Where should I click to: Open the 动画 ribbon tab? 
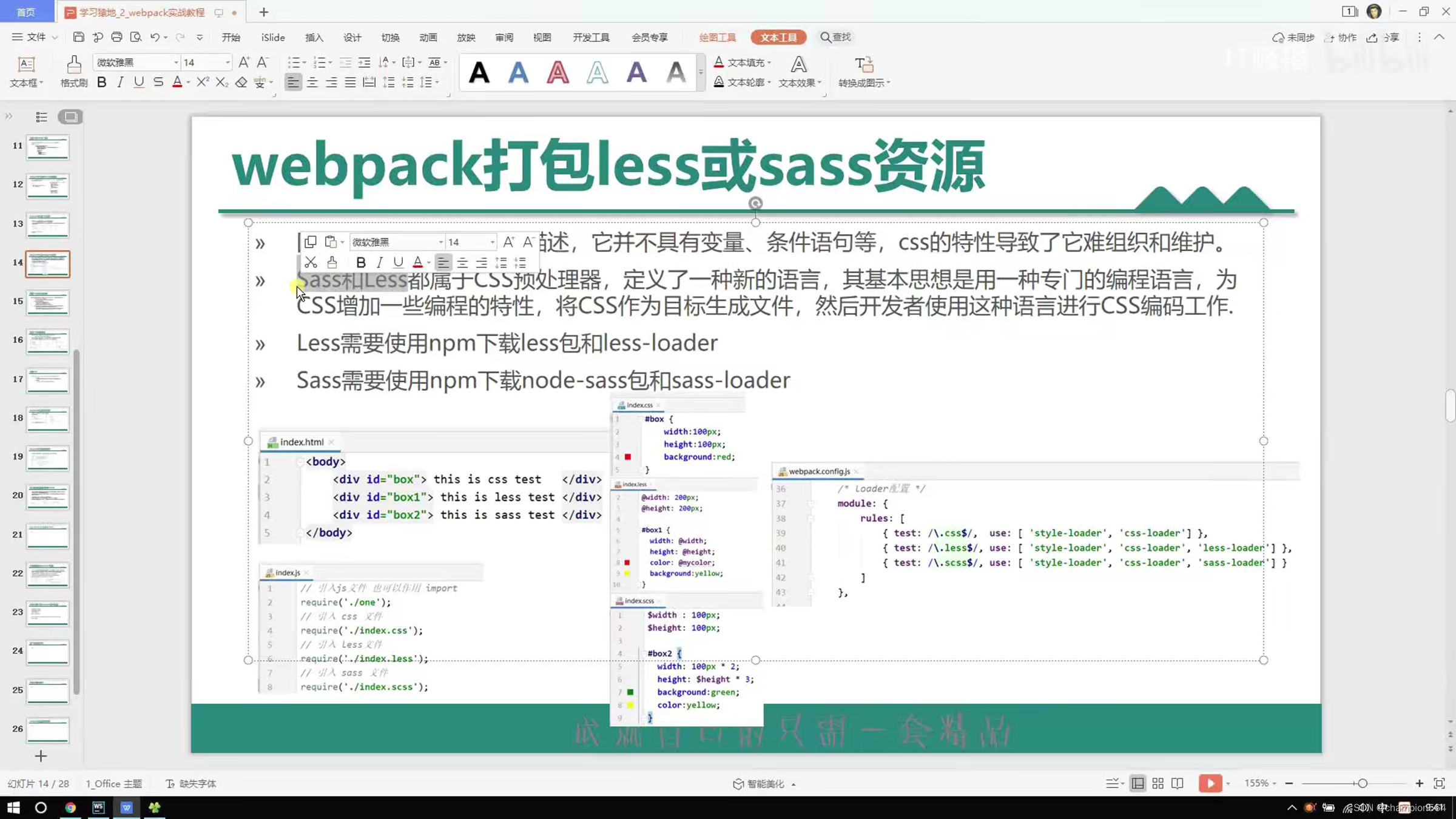428,37
